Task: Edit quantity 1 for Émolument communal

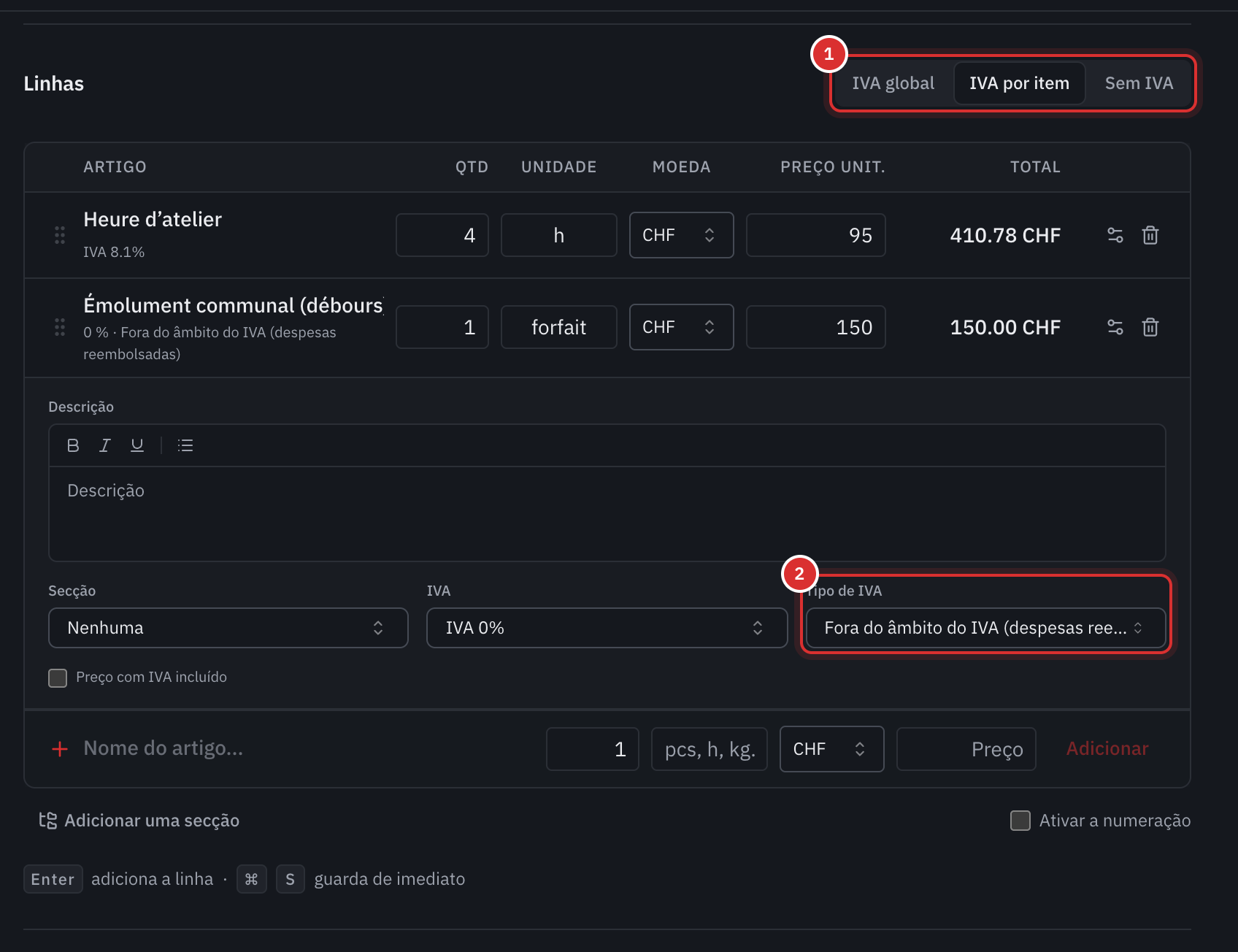Action: (x=442, y=327)
